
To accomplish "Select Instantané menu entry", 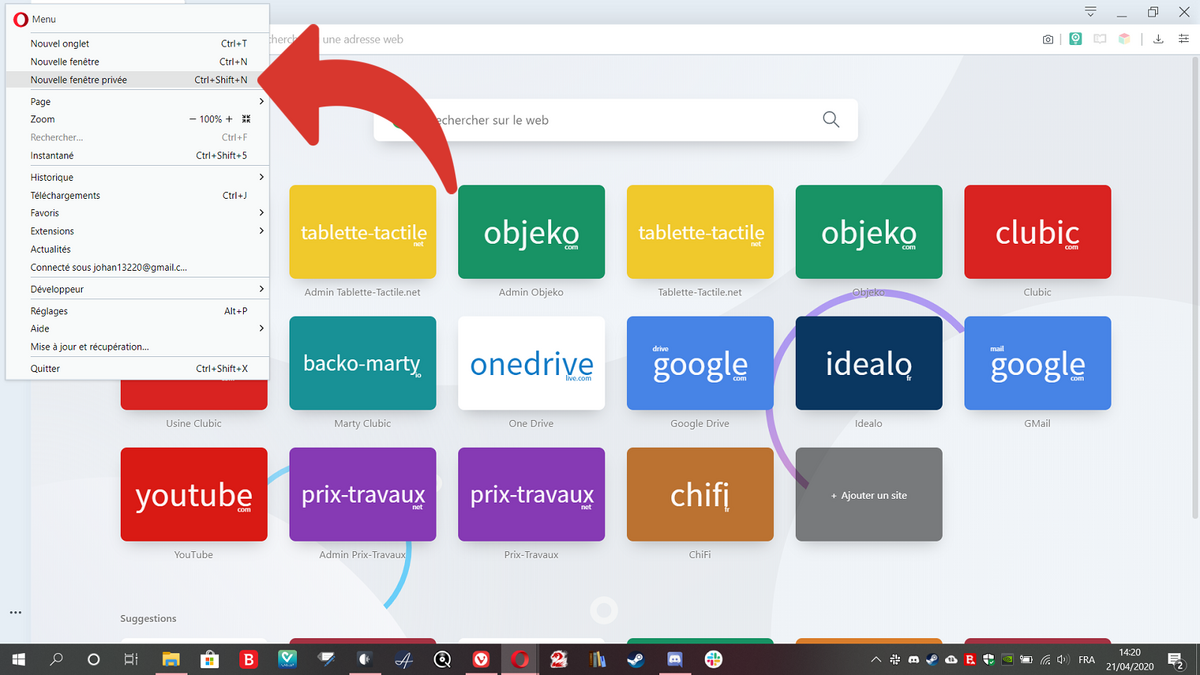I will (137, 155).
